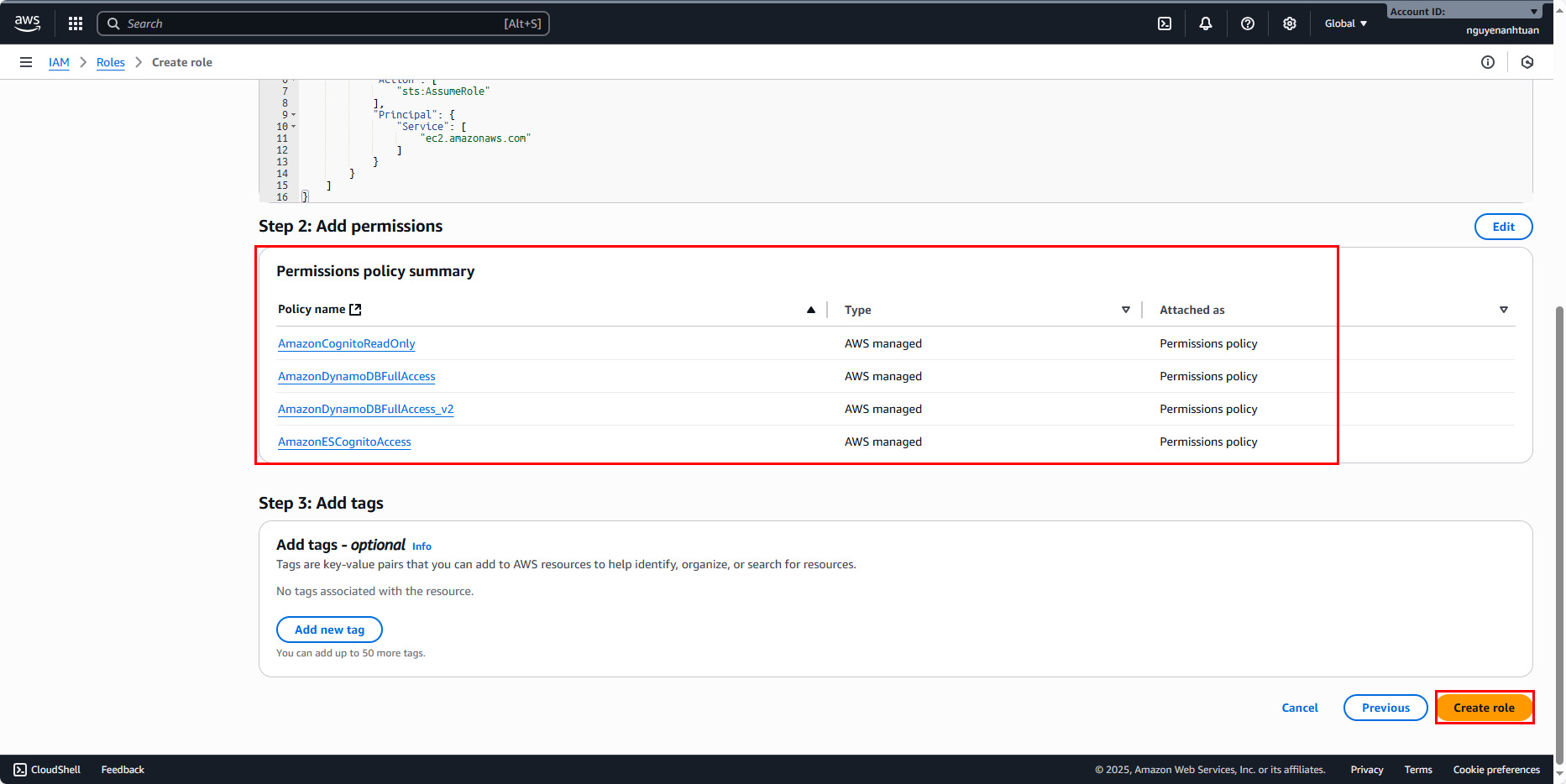Sort by Policy name column arrow
This screenshot has width=1566, height=784.
point(810,310)
